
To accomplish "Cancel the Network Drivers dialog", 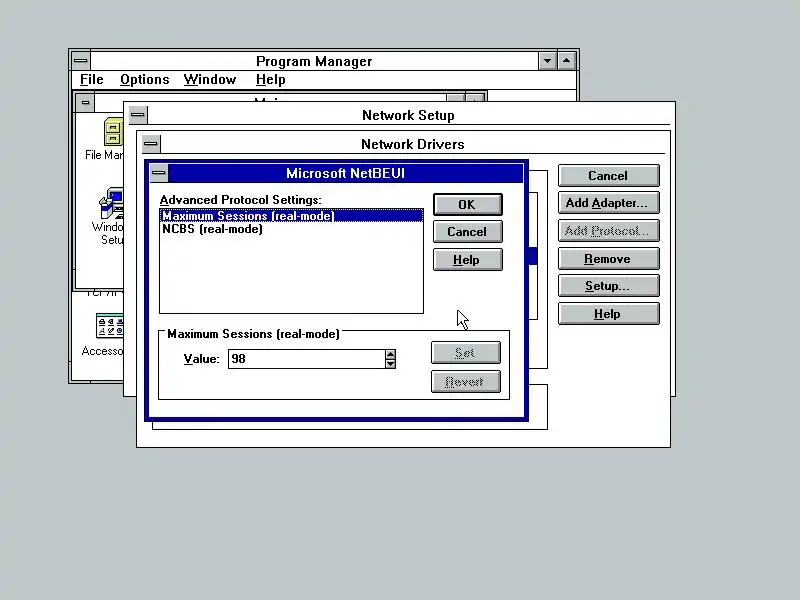I will [608, 176].
